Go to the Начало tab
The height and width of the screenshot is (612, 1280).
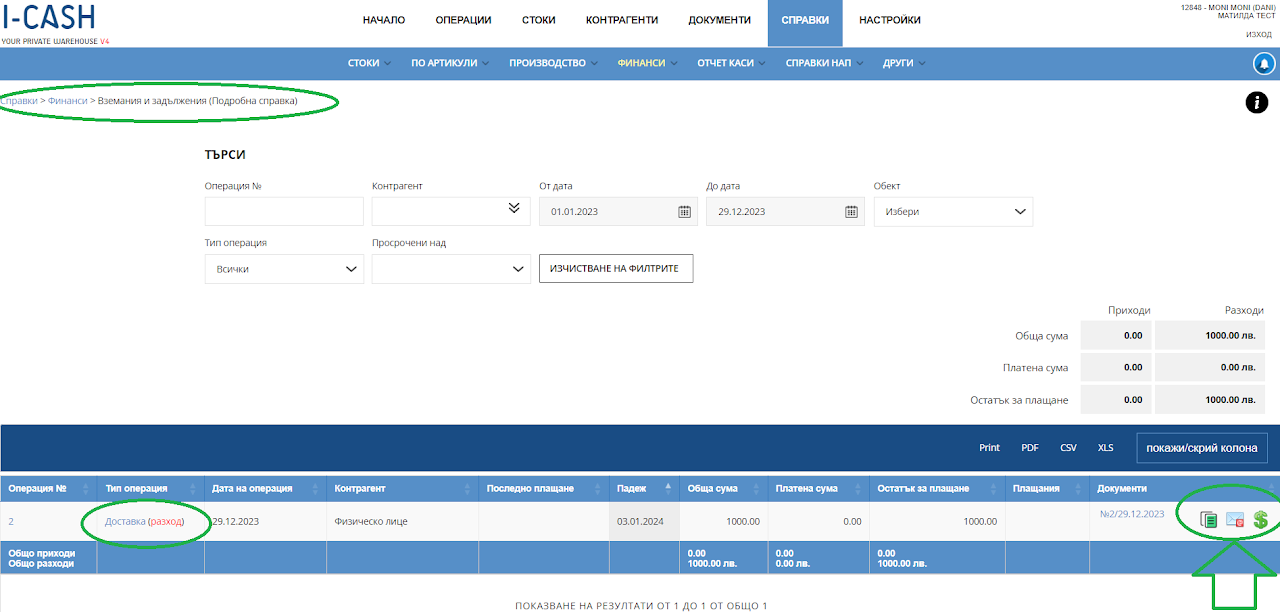click(384, 20)
